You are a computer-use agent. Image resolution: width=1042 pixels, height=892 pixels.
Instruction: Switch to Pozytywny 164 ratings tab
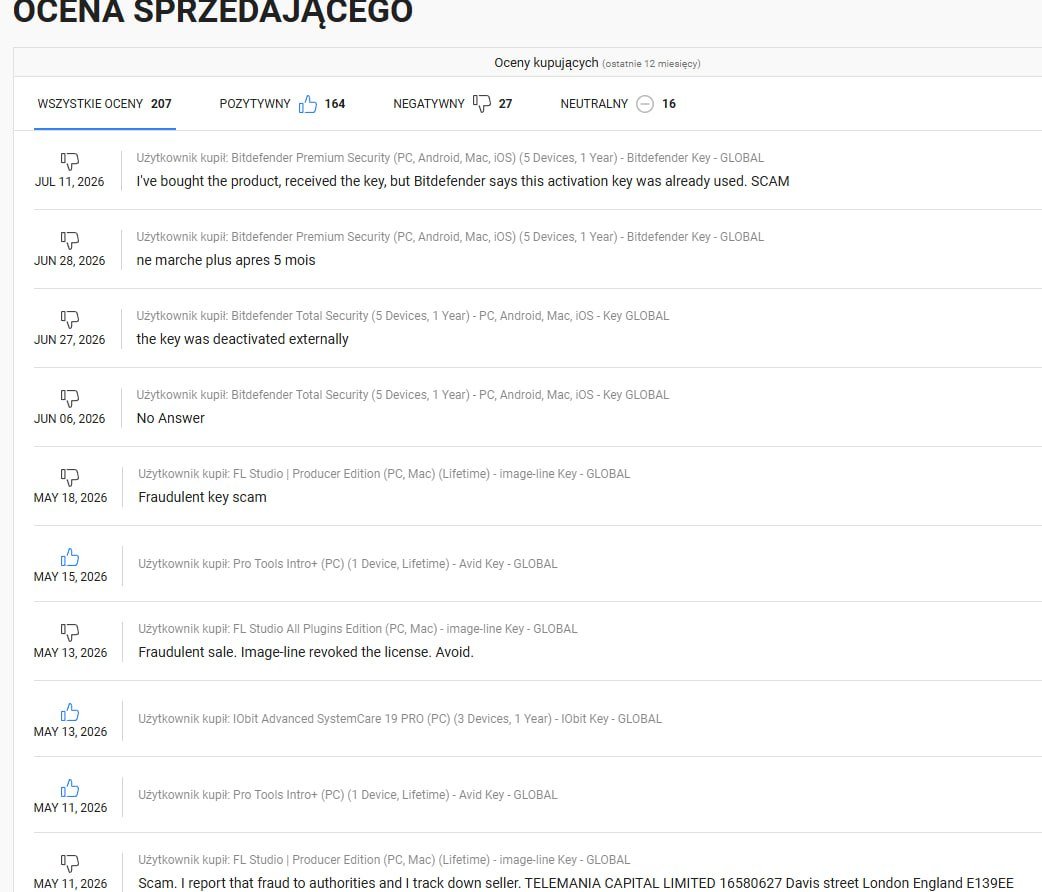[x=282, y=104]
